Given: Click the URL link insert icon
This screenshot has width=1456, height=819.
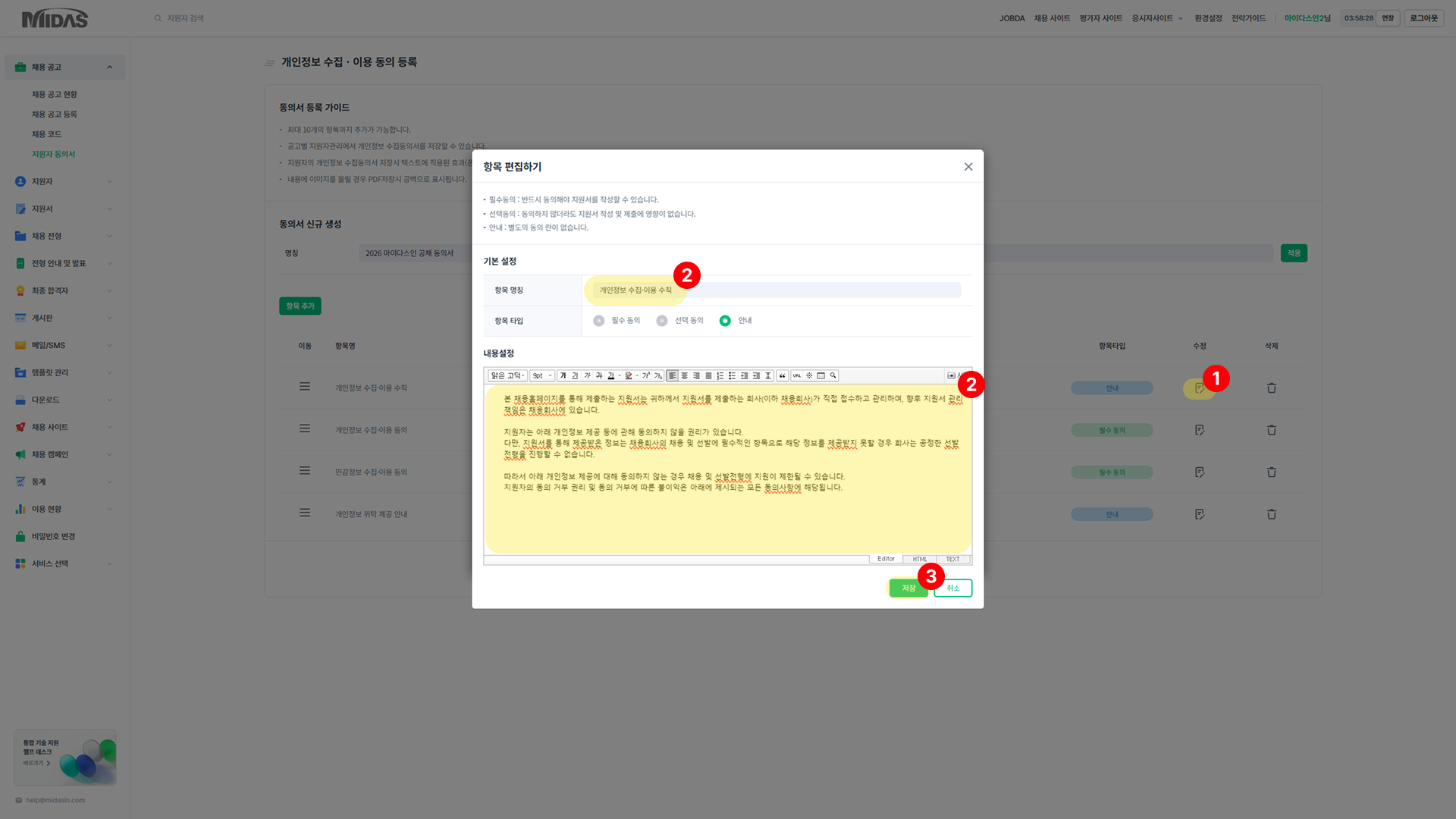Looking at the screenshot, I should 797,375.
